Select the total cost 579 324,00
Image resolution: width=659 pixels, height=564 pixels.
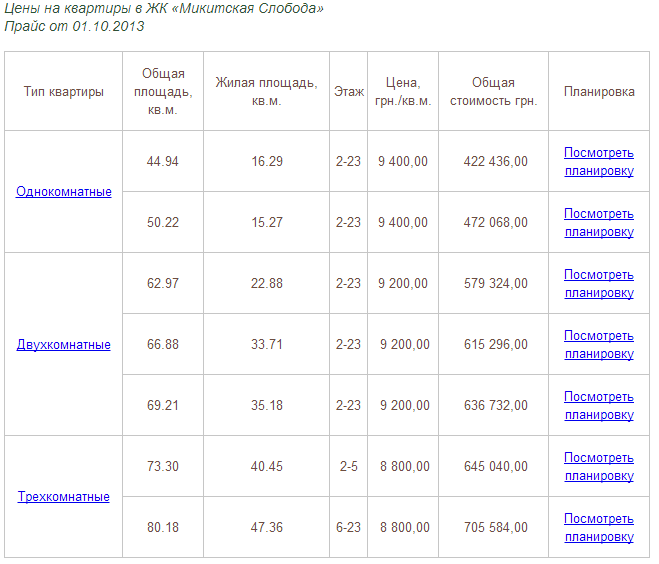point(496,283)
